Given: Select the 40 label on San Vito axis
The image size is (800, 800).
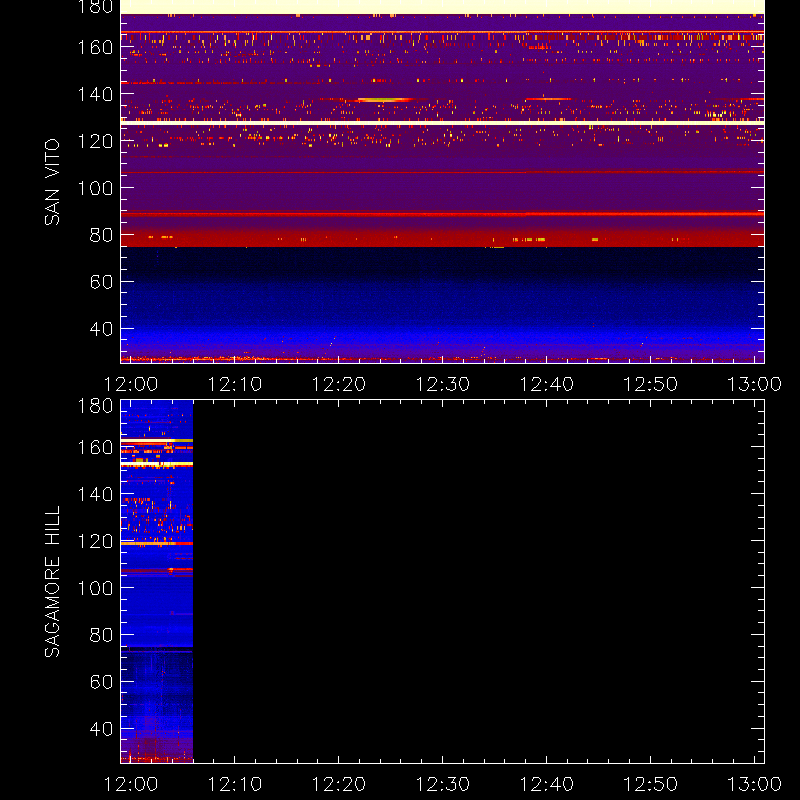Looking at the screenshot, I should pos(101,329).
